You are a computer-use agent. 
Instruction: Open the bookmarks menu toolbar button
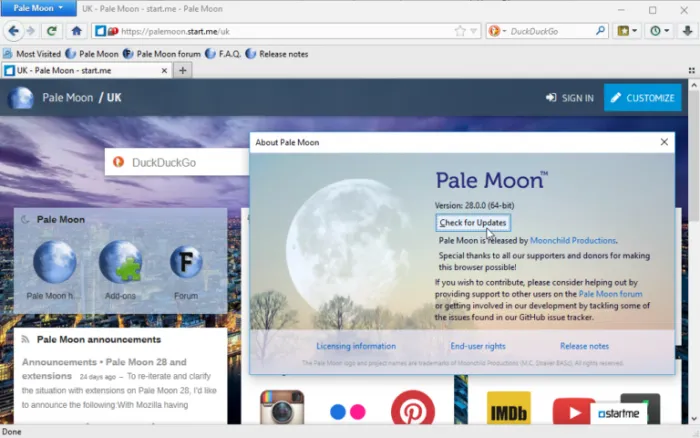coord(627,31)
